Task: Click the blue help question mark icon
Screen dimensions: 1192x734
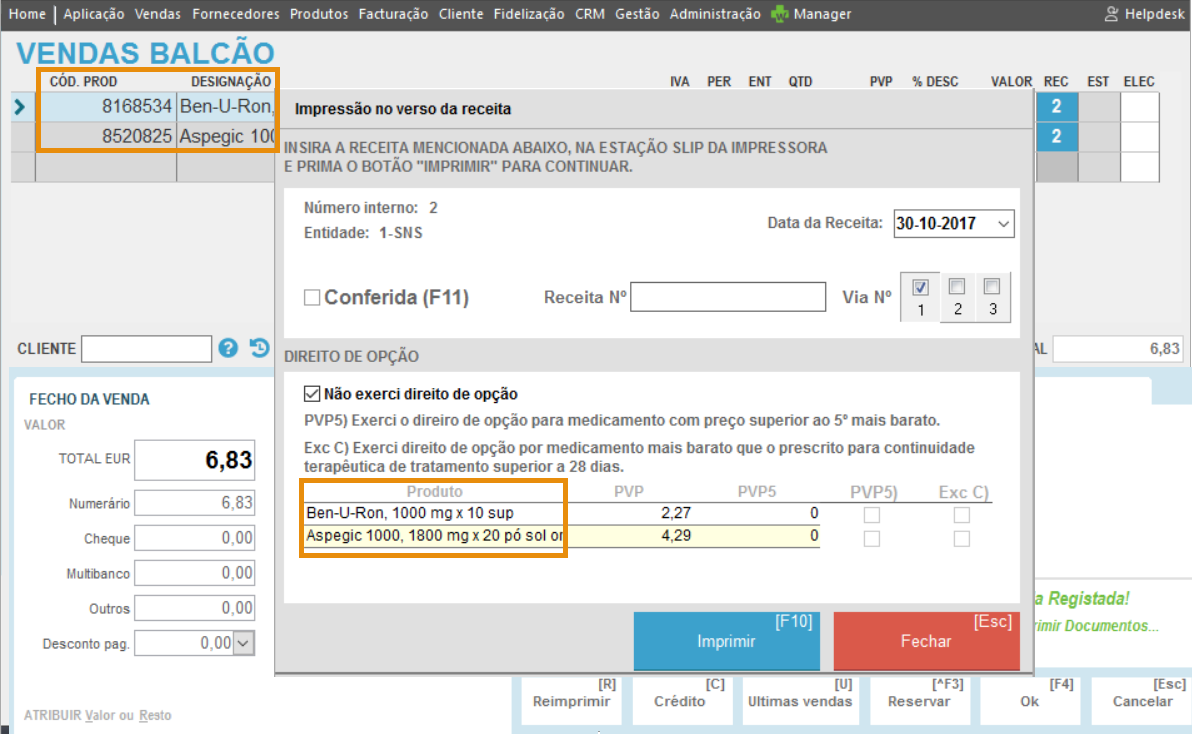Action: (x=228, y=348)
